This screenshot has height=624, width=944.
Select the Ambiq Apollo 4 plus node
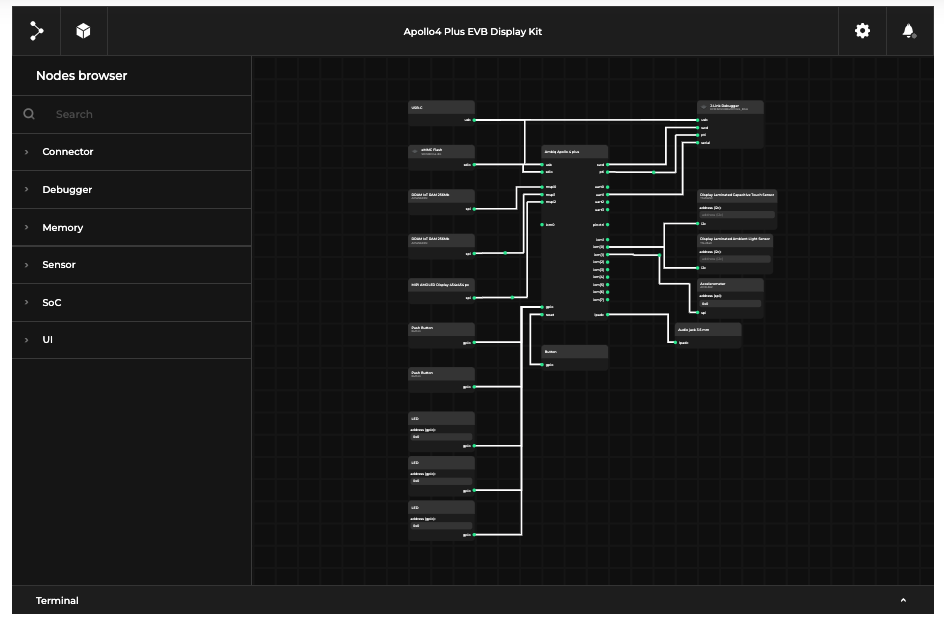(x=573, y=151)
